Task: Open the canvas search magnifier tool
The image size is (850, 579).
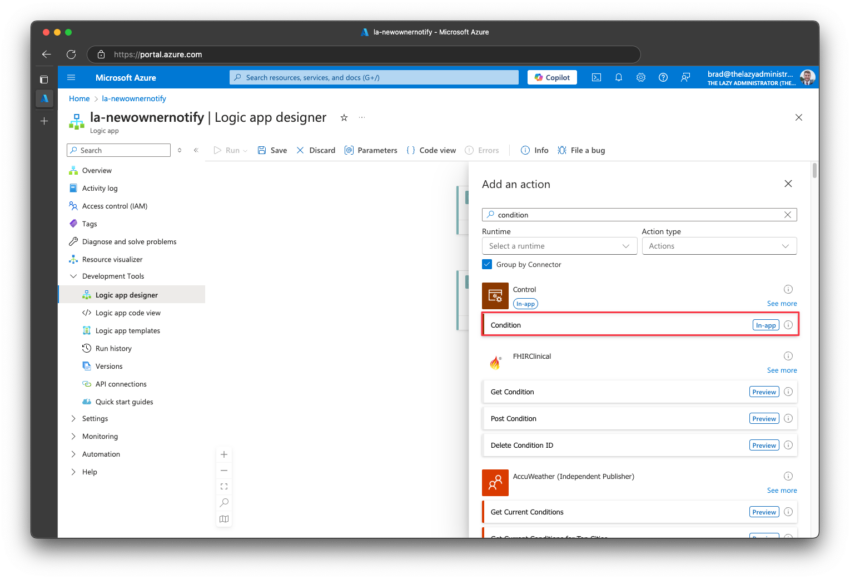Action: (x=224, y=503)
